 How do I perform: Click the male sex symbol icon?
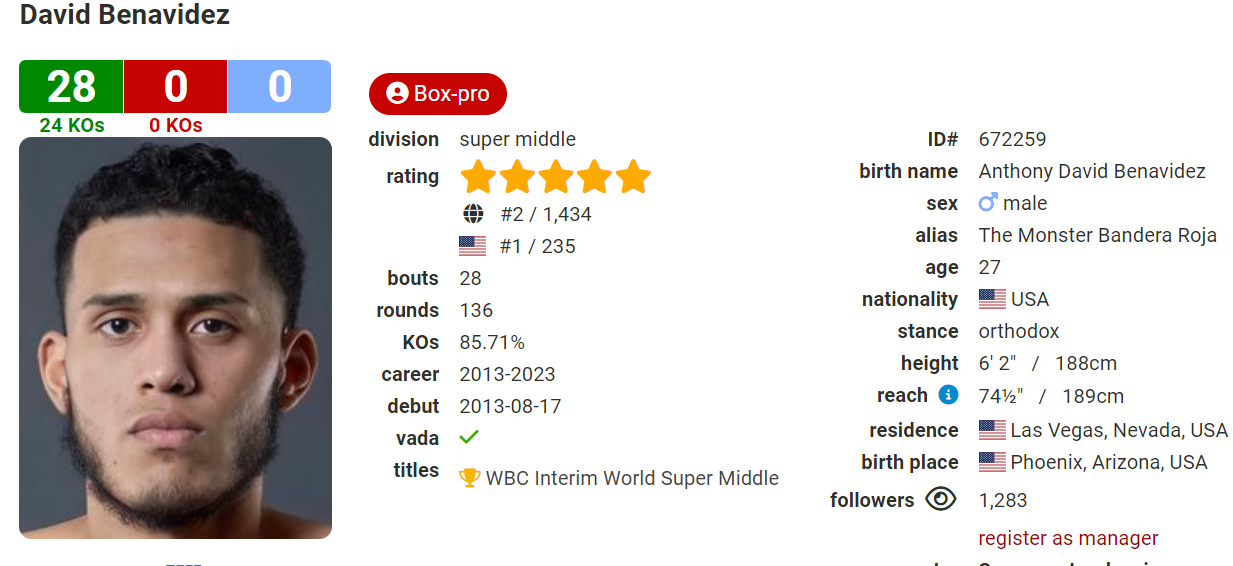[988, 203]
